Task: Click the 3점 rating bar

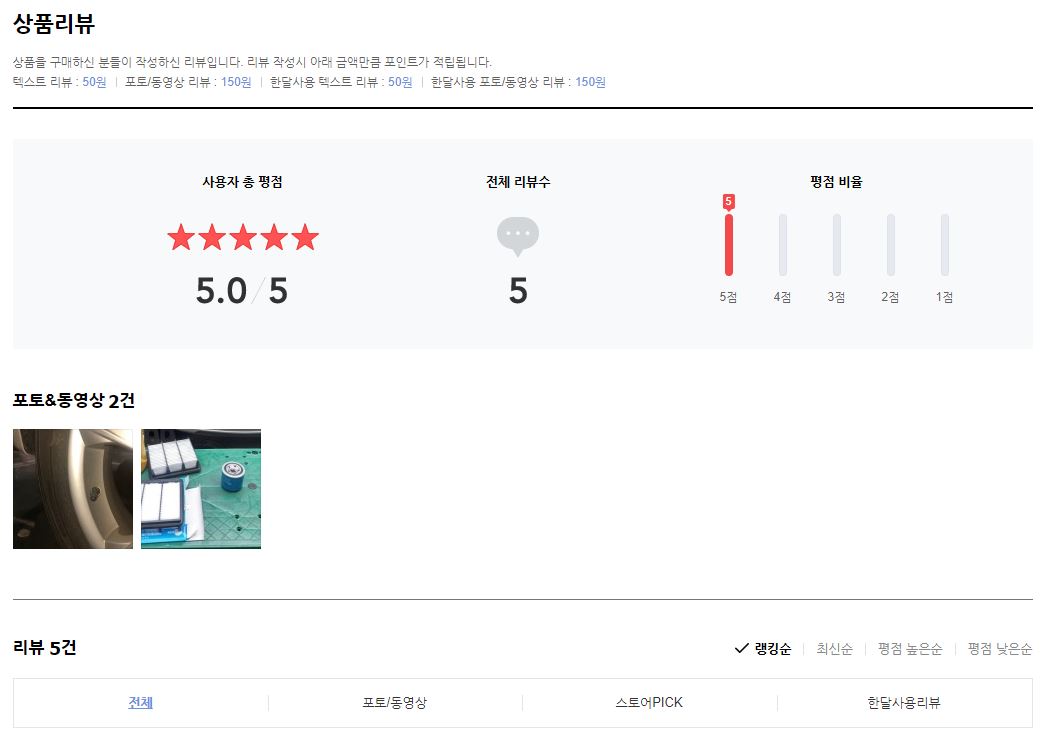Action: coord(837,245)
